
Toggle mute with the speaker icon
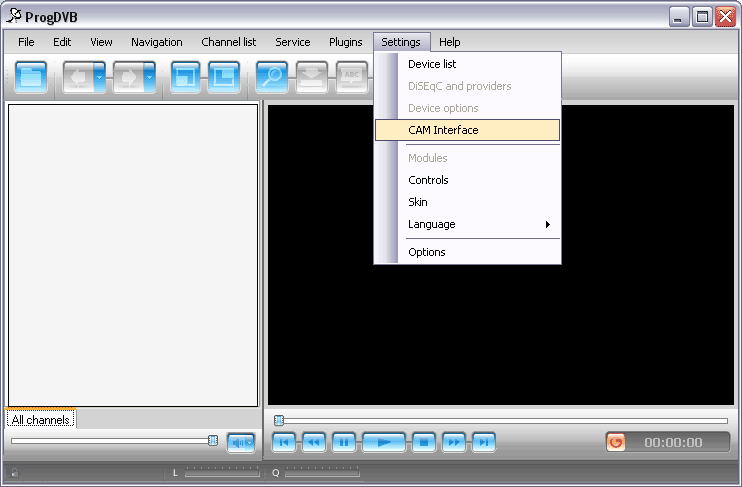241,441
